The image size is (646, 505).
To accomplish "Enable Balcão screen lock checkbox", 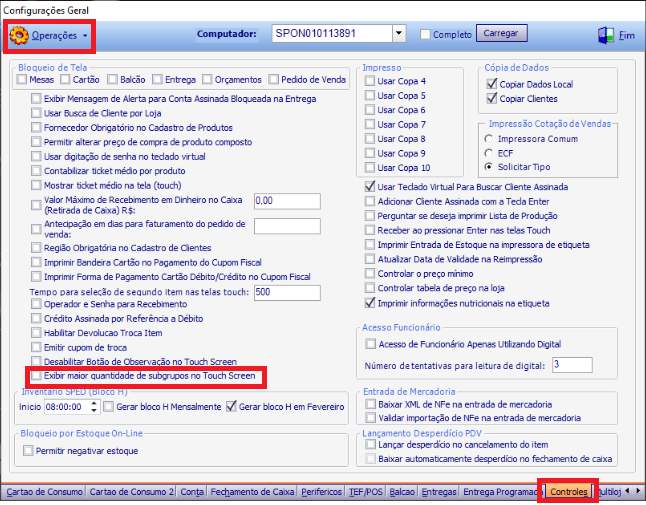I will pyautogui.click(x=112, y=79).
